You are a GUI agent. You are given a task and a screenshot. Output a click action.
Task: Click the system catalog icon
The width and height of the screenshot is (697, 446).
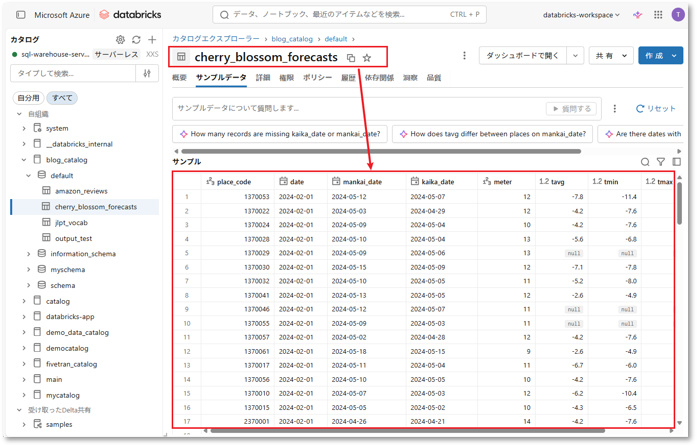pyautogui.click(x=37, y=128)
